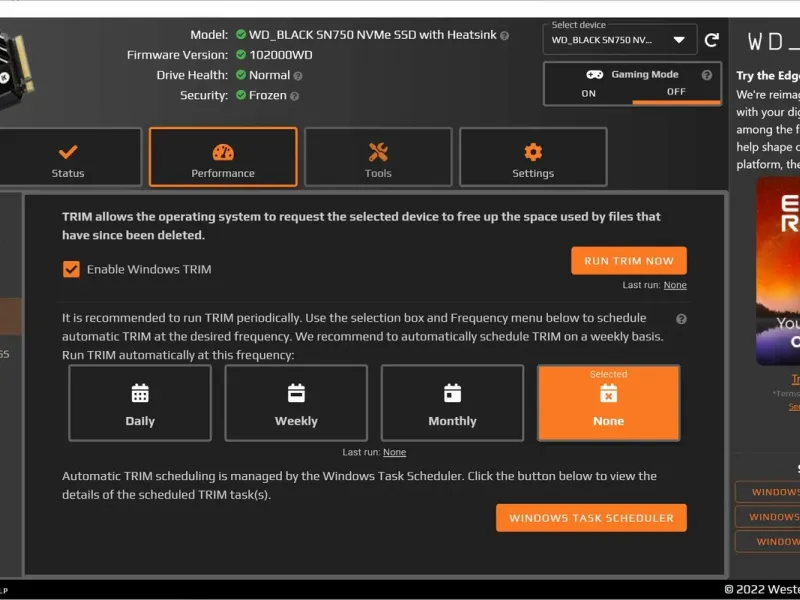Set Gaming Mode to OFF
This screenshot has width=800, height=600.
676,92
